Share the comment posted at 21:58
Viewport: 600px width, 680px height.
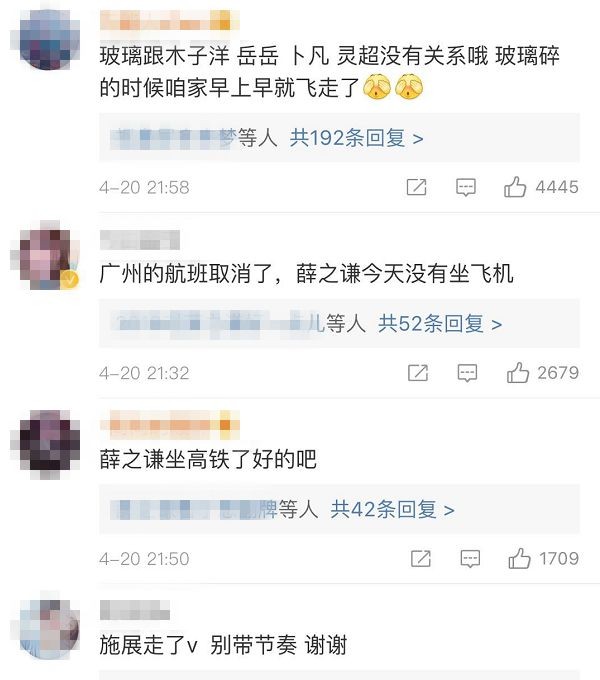[417, 187]
